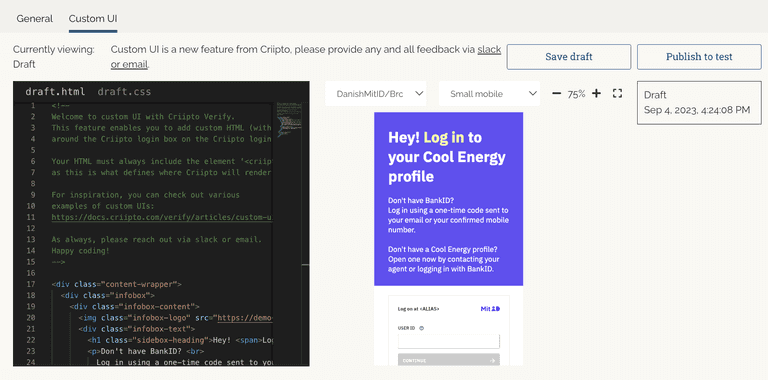The width and height of the screenshot is (768, 380).
Task: Click line 2 'Welcome to custom UI' comment
Action: [143, 117]
